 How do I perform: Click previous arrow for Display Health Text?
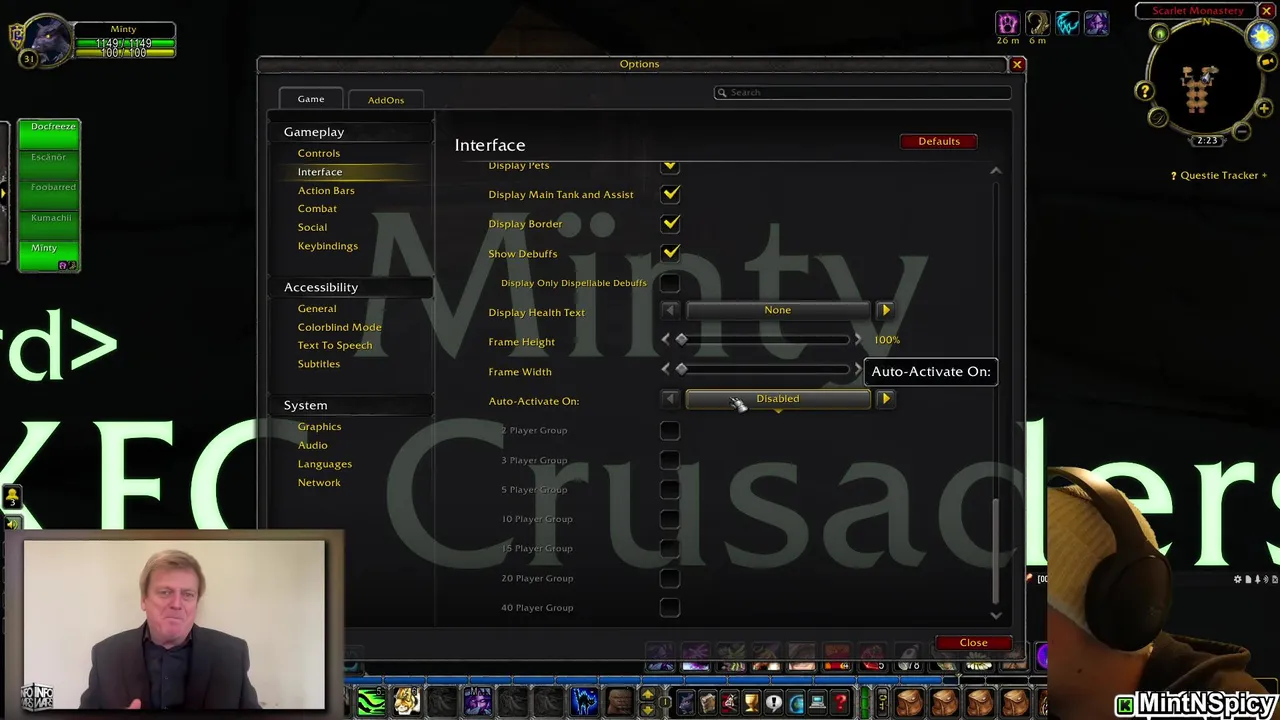pyautogui.click(x=670, y=310)
